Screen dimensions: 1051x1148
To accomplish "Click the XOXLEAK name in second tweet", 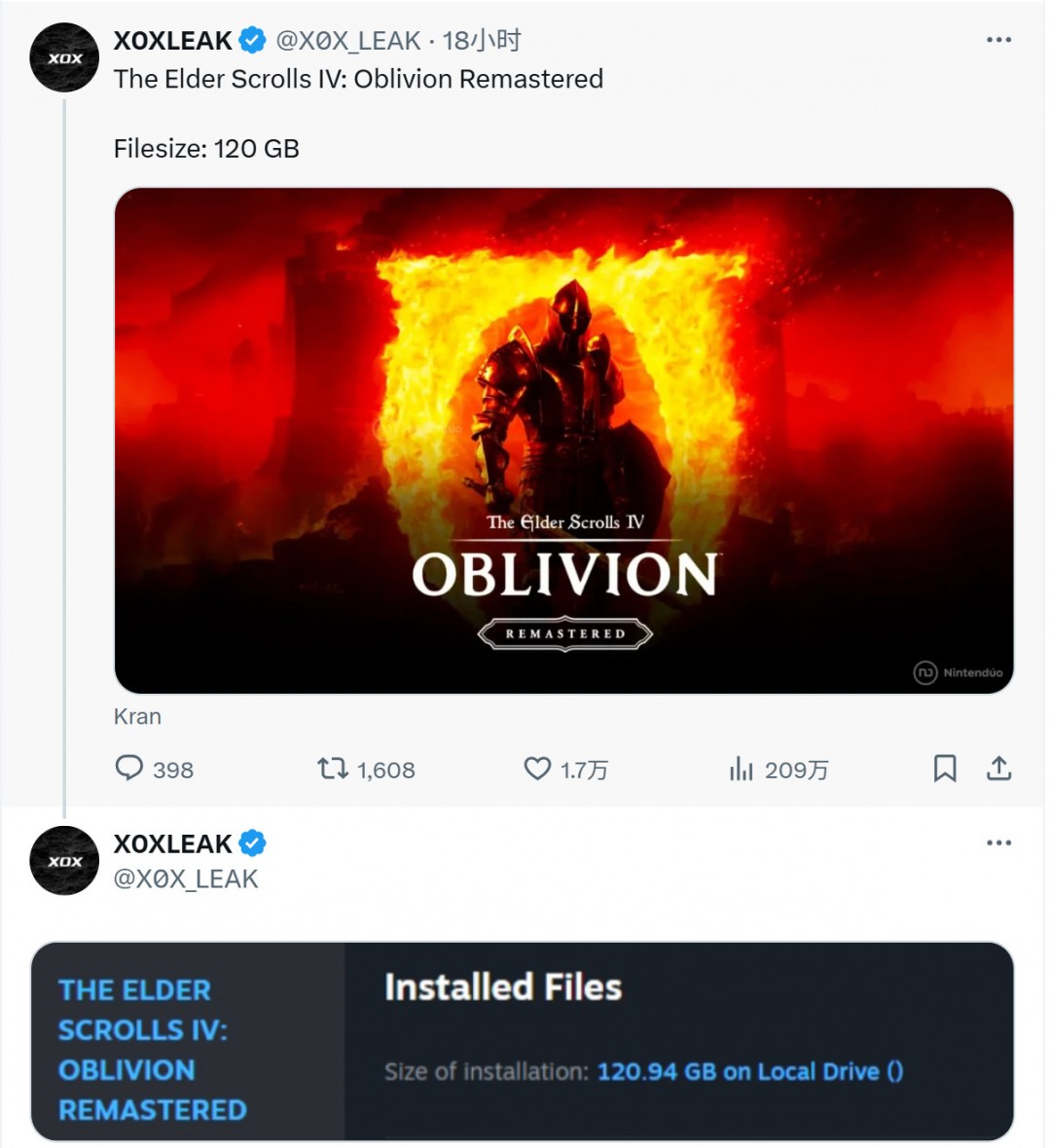I will pyautogui.click(x=173, y=843).
